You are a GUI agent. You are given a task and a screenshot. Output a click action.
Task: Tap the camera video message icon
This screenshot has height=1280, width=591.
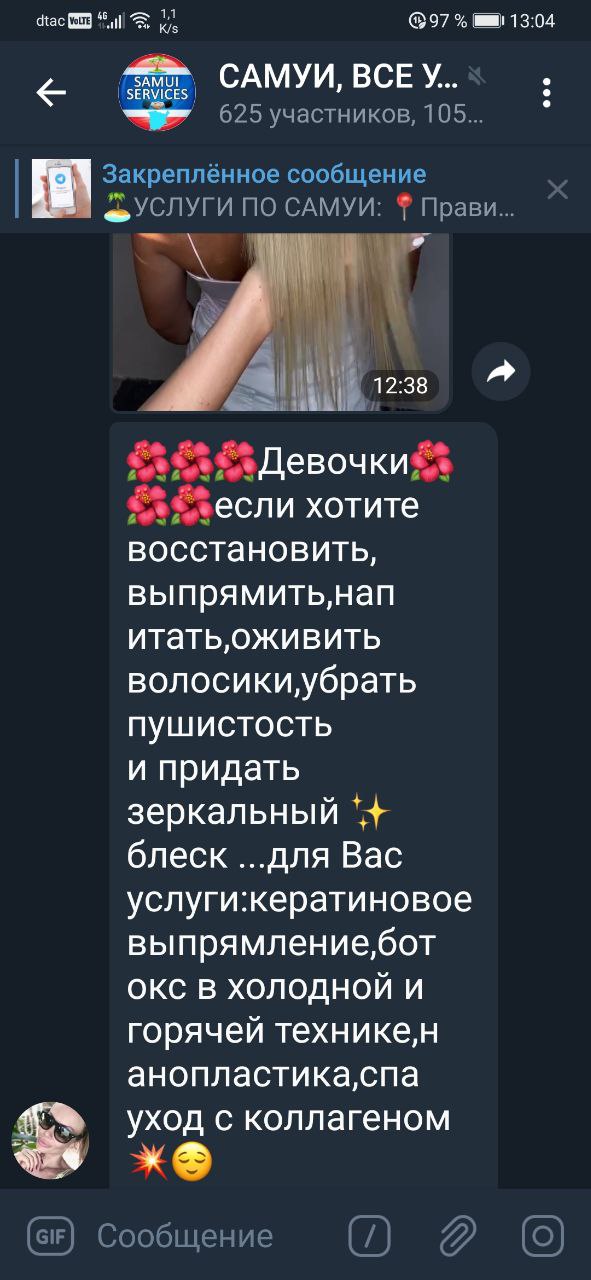pyautogui.click(x=543, y=1236)
